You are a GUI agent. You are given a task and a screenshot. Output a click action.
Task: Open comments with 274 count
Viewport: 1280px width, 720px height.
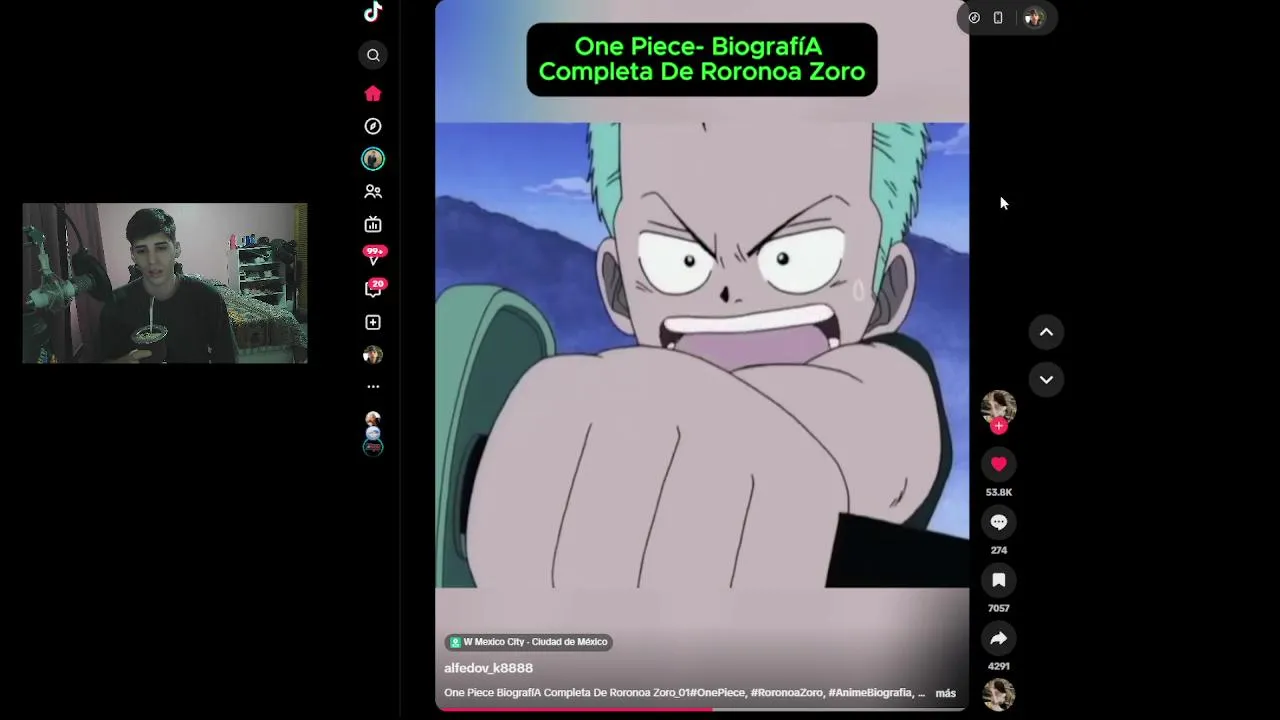998,522
